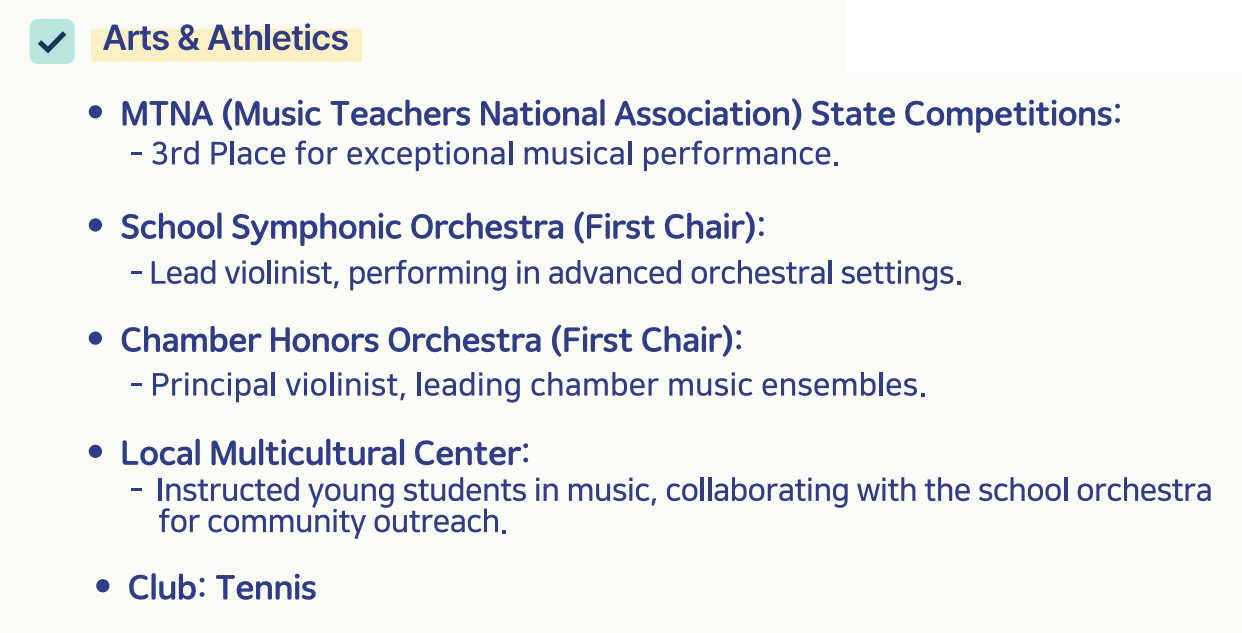Click the dash before Lead violinist
Image resolution: width=1242 pixels, height=633 pixels.
click(136, 272)
